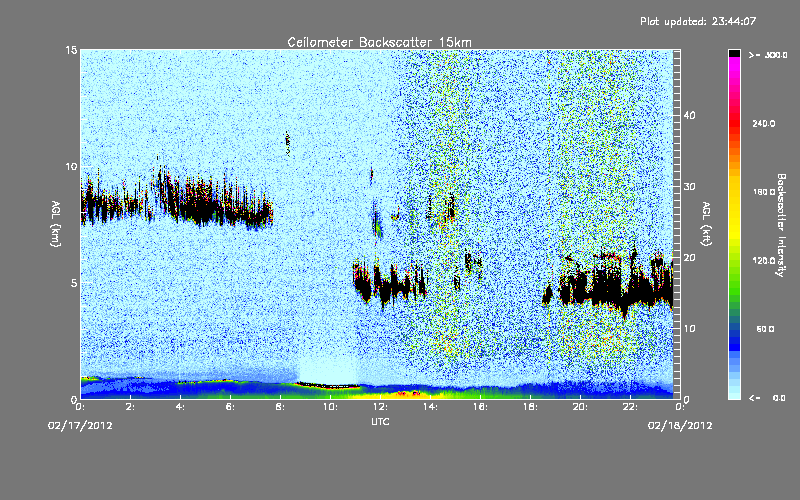Click the 15 km tick label

(71, 50)
